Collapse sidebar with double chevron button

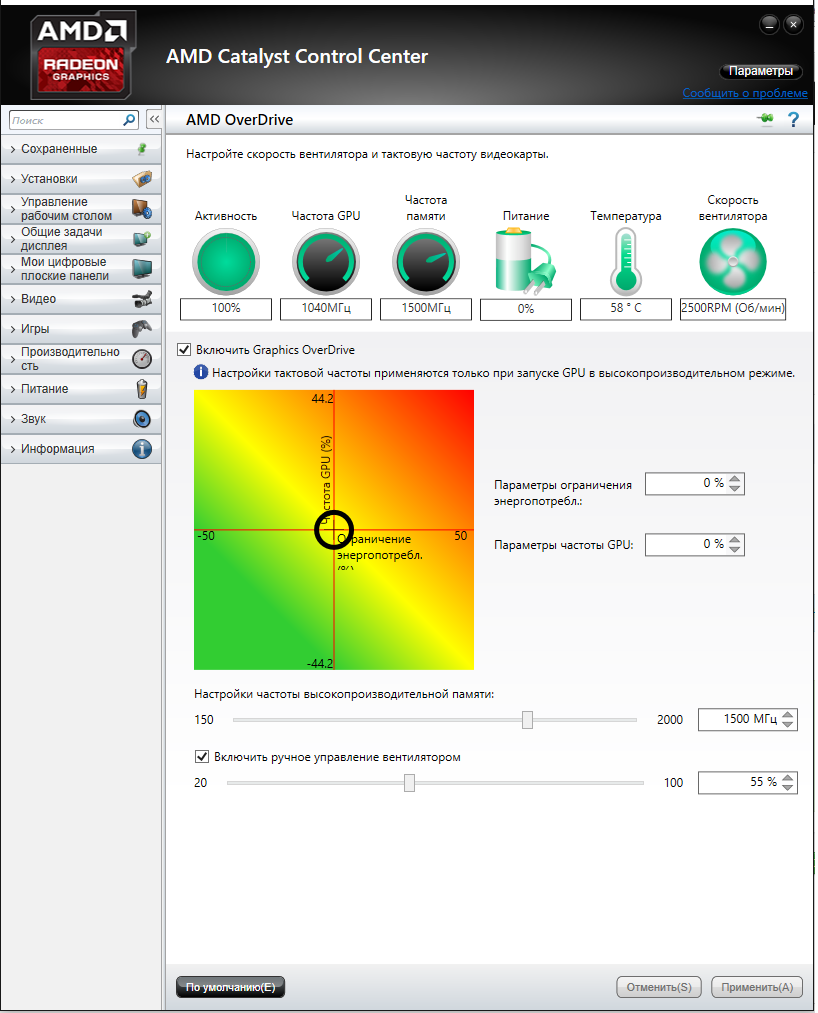pos(154,119)
